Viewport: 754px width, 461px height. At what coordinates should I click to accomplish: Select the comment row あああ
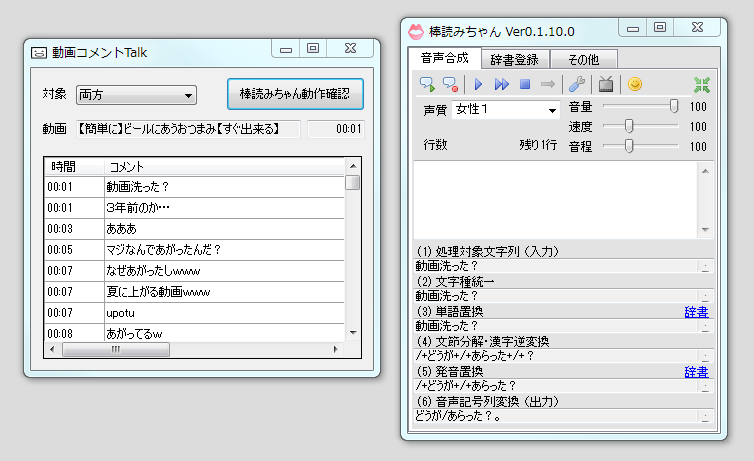tap(195, 229)
